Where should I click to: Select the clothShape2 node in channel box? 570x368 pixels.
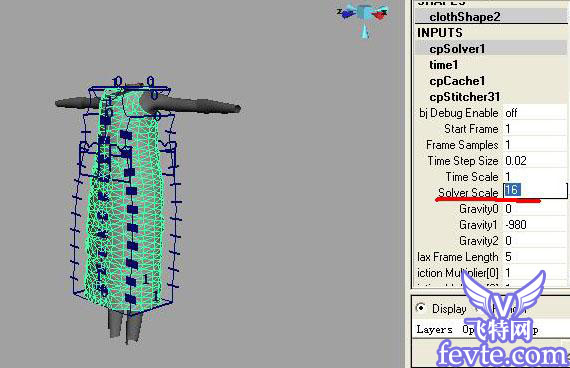coord(465,17)
